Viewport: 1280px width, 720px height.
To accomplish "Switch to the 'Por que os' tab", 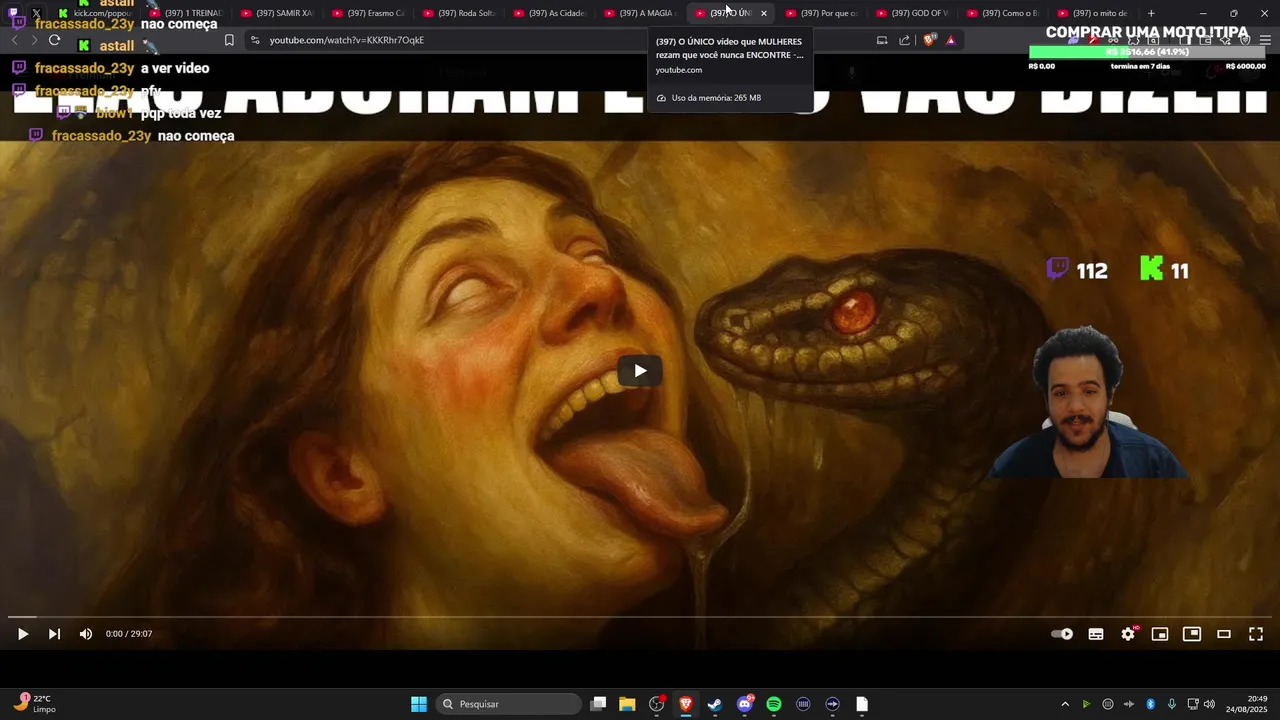I will [822, 13].
